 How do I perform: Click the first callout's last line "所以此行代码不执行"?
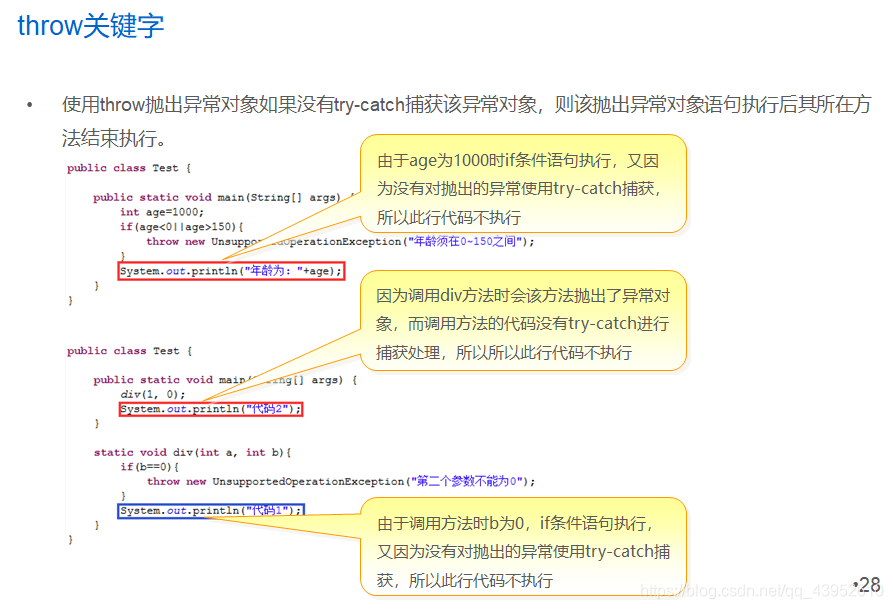point(449,217)
